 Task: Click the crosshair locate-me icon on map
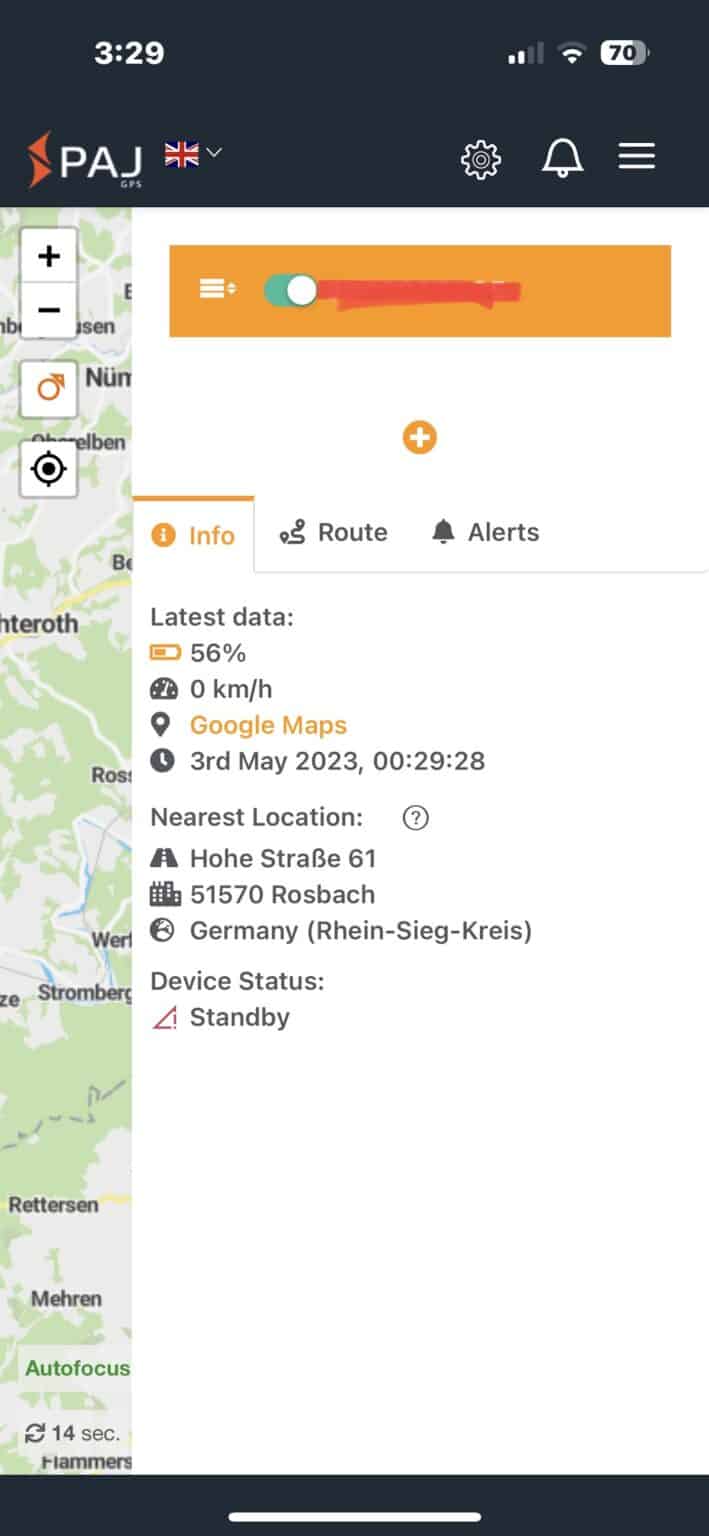tap(48, 468)
